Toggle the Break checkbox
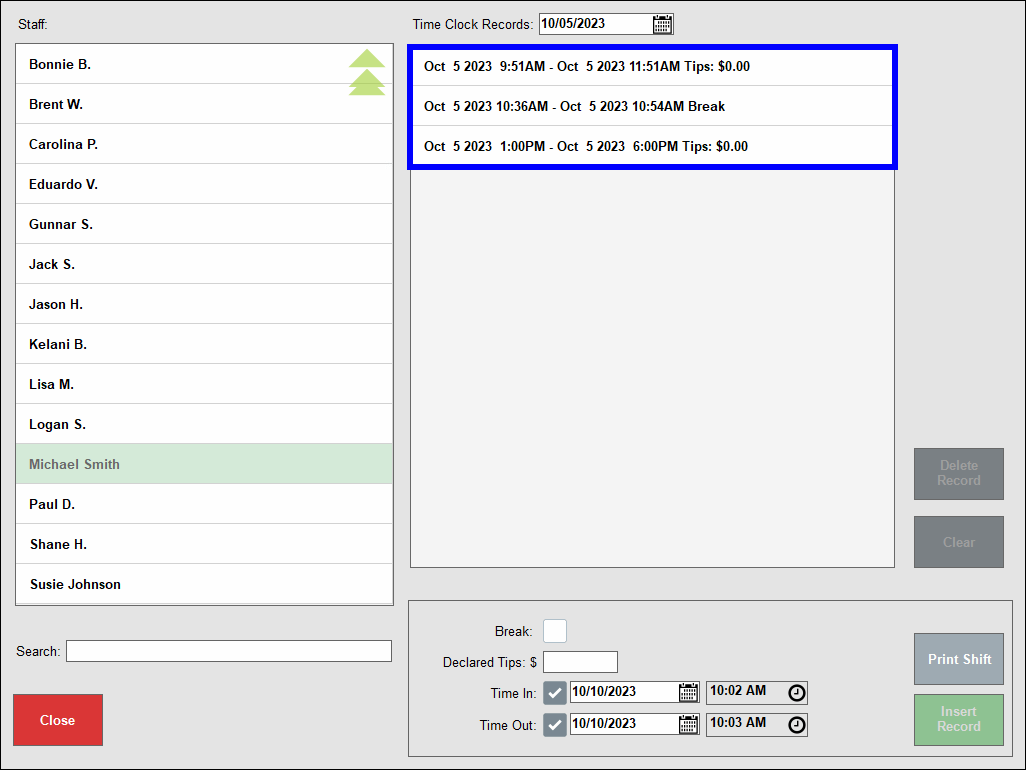Screen dimensions: 1026x770 [555, 631]
